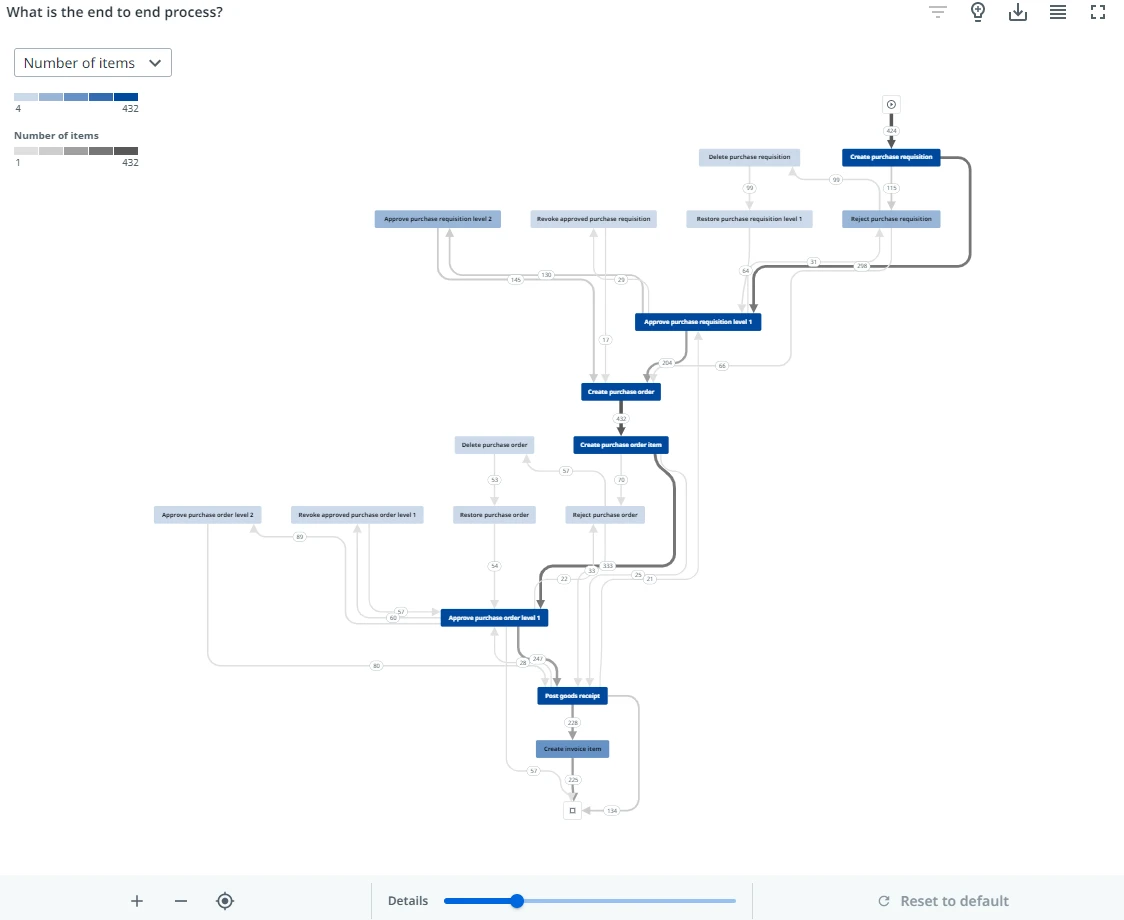Click the 70 edge label below Create purchase order item

pos(621,480)
